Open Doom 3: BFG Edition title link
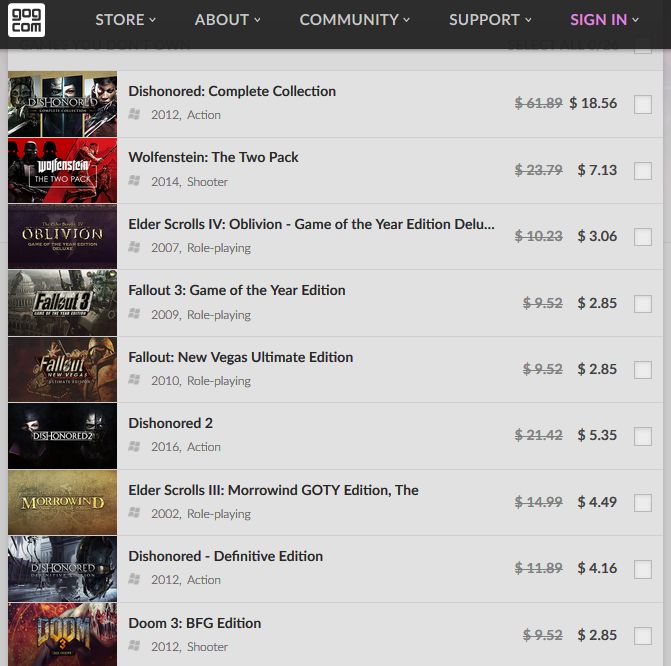This screenshot has height=666, width=671. coord(195,623)
